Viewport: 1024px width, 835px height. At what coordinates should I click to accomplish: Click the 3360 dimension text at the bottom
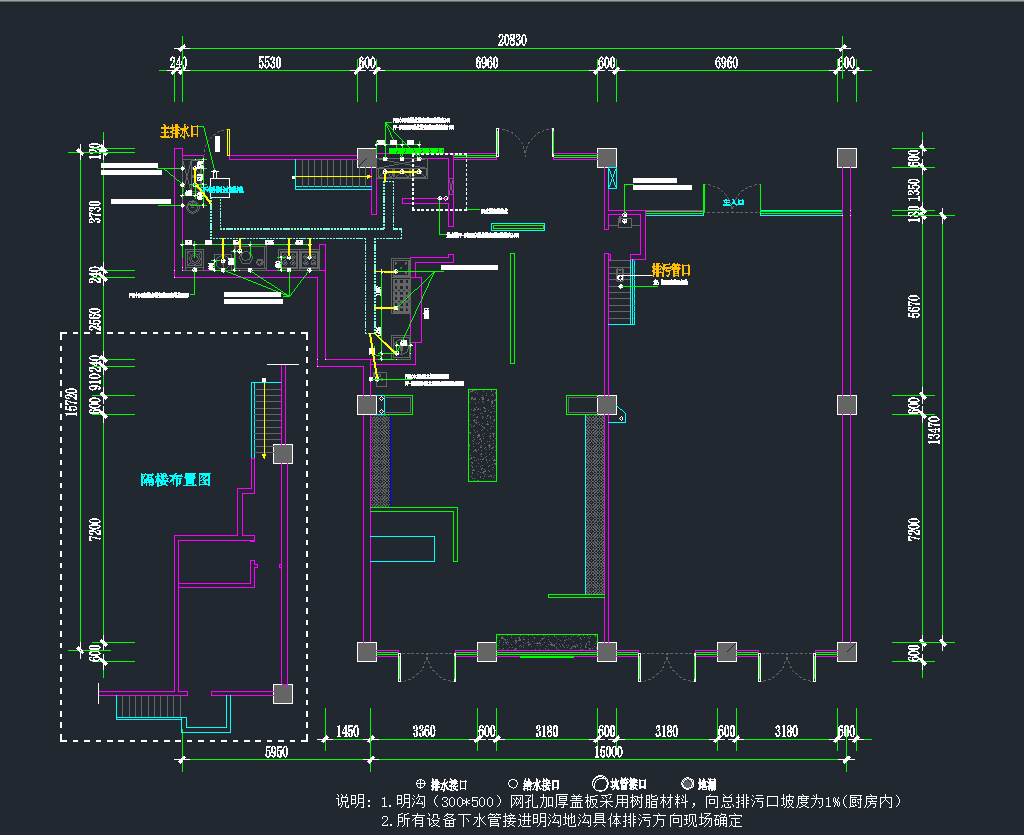(x=424, y=732)
